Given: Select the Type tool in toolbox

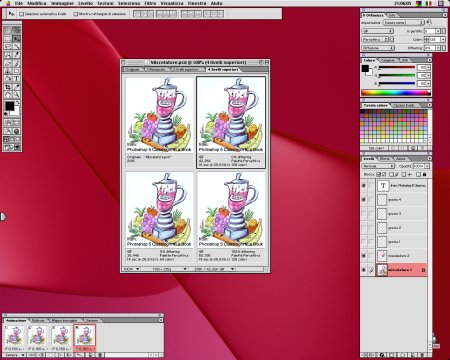Looking at the screenshot, I should coord(17,78).
